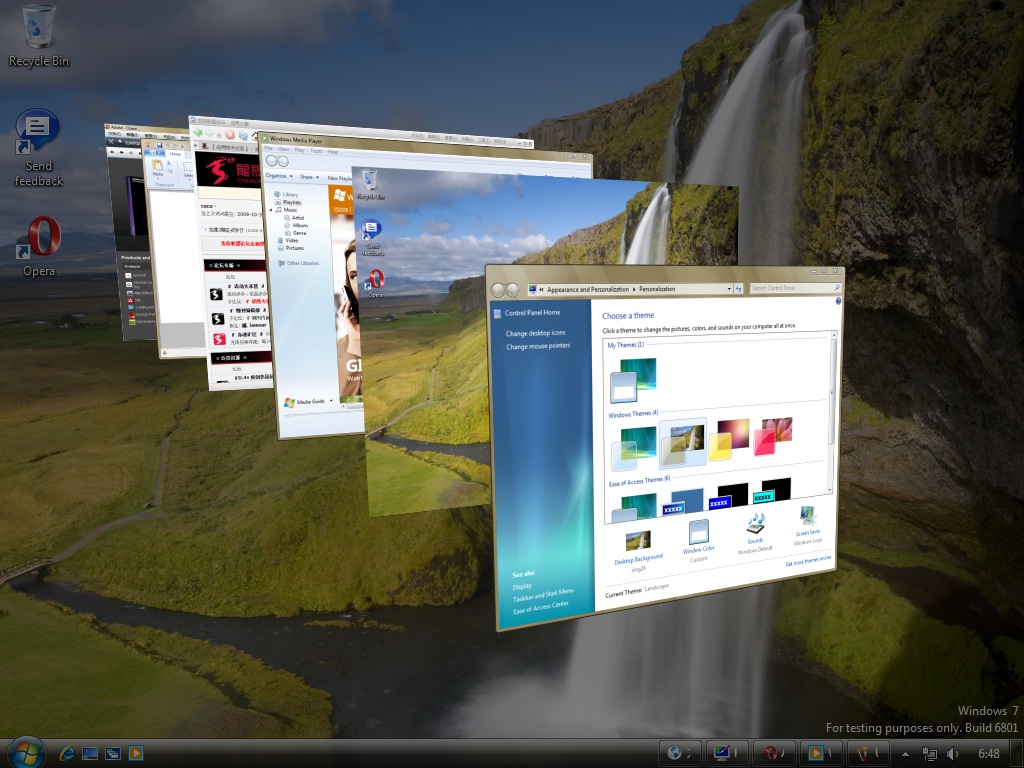Viewport: 1024px width, 768px height.
Task: Select the My Themes thumbnail
Action: (633, 379)
